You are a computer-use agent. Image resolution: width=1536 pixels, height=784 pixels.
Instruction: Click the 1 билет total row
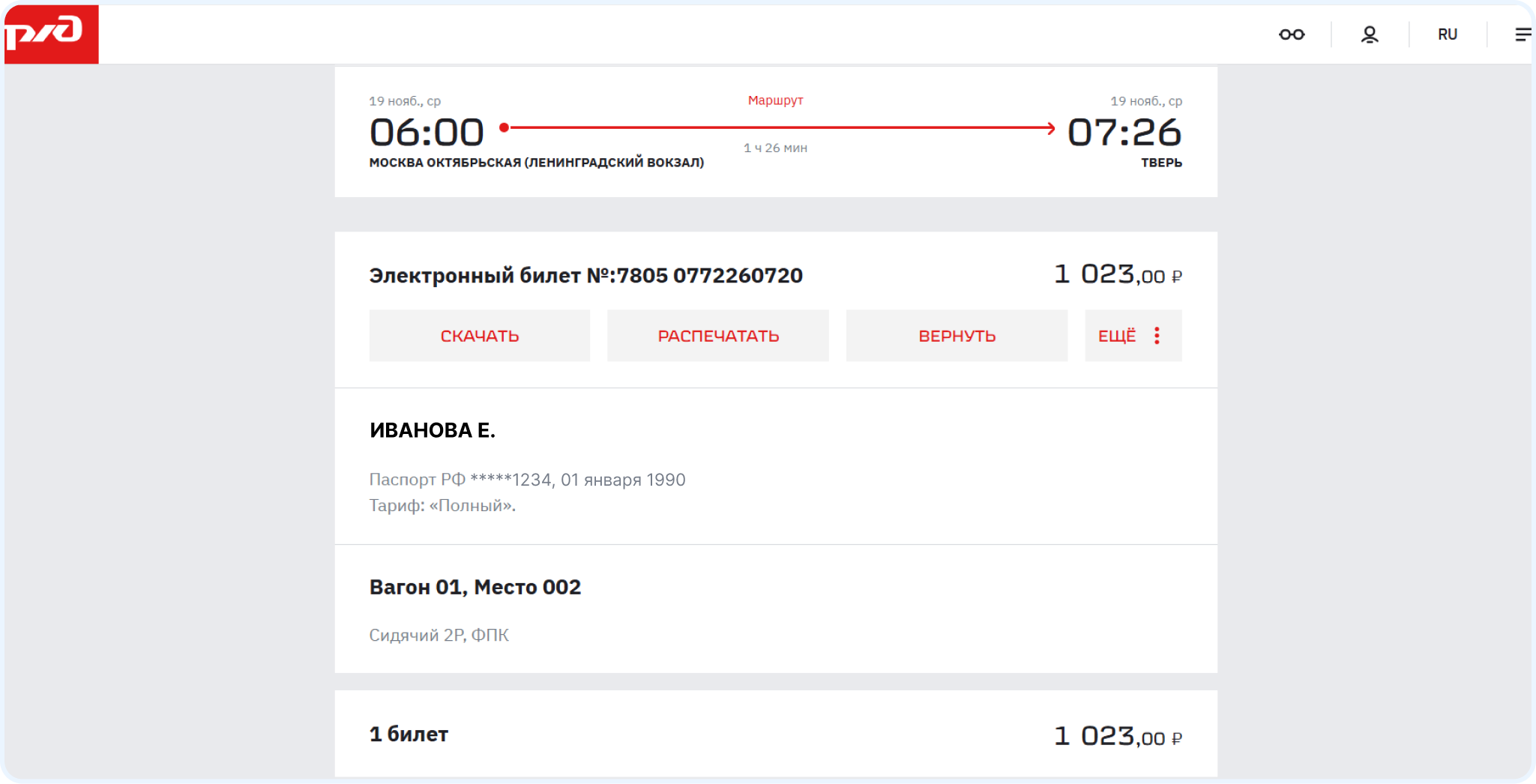click(x=409, y=735)
